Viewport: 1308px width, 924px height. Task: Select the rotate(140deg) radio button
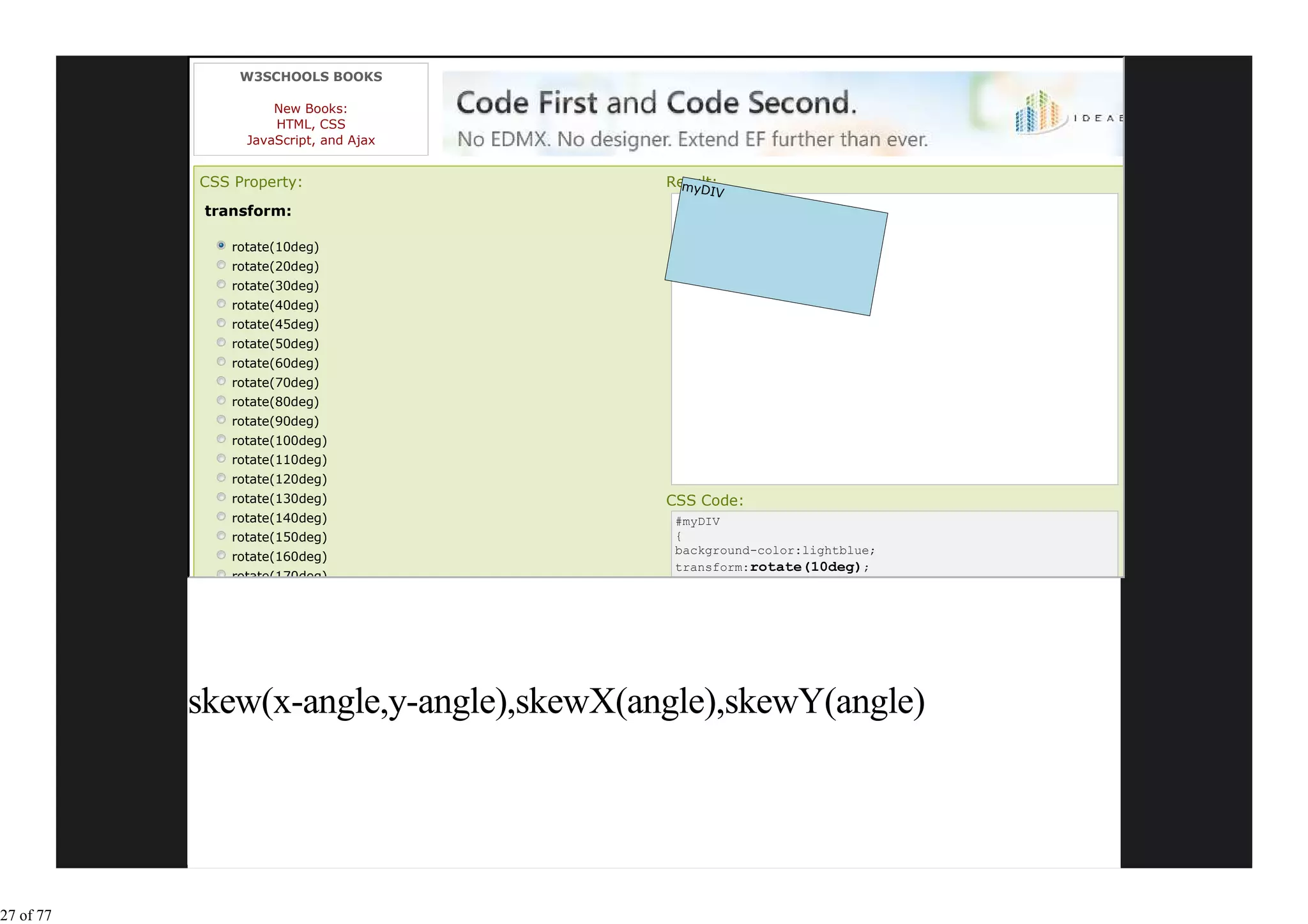click(x=221, y=517)
